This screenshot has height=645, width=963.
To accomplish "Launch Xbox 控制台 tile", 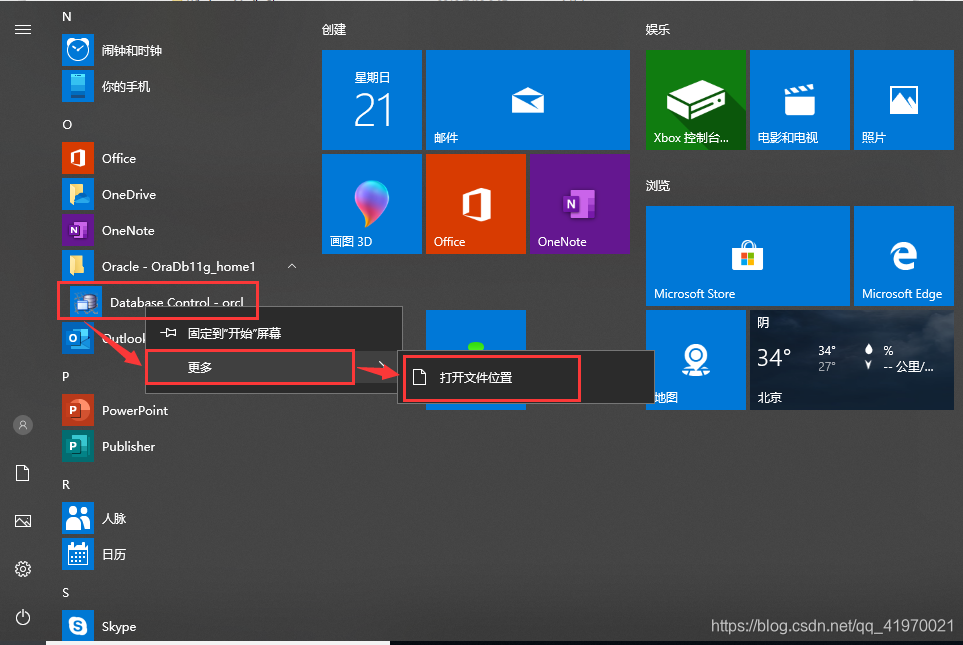I will (696, 100).
